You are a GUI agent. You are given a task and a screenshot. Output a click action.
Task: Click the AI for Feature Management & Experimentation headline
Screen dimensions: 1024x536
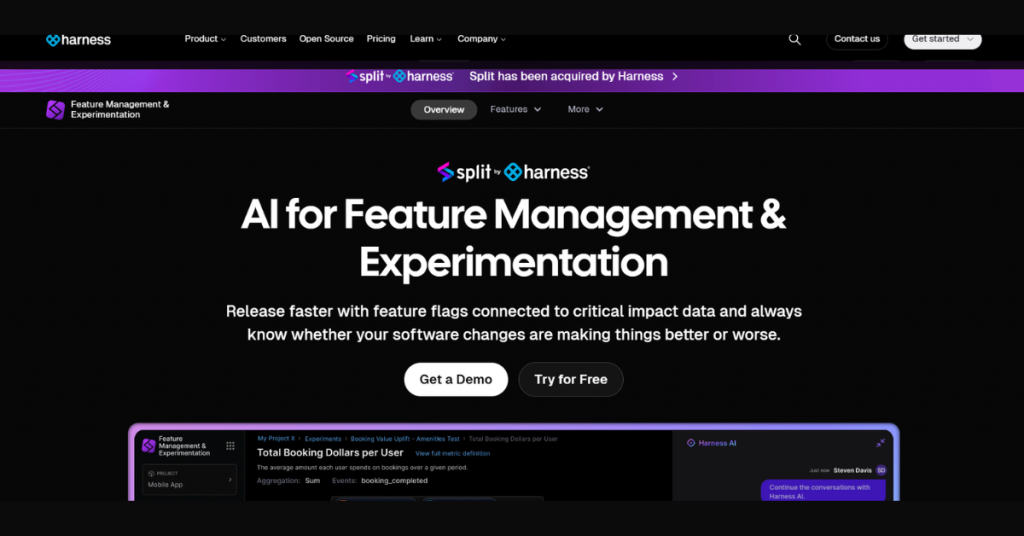(x=513, y=238)
